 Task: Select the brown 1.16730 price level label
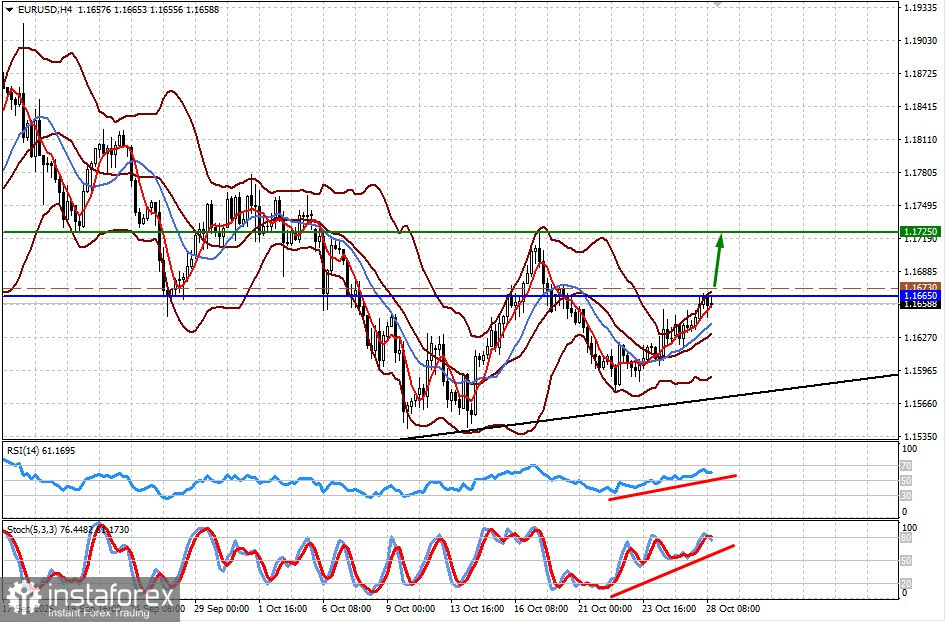[919, 287]
